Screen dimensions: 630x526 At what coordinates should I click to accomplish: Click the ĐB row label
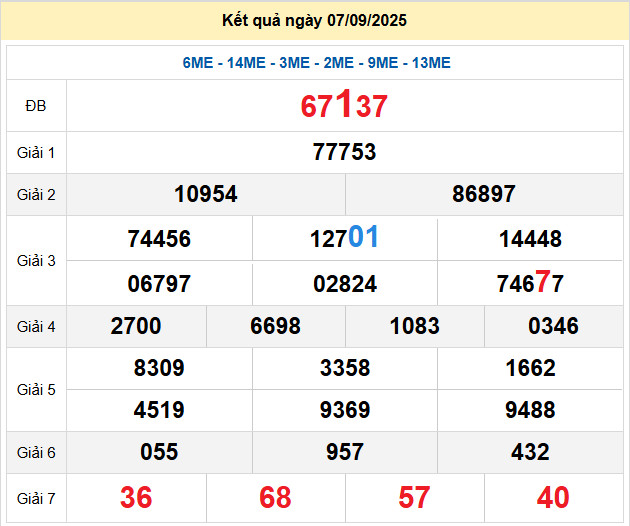pyautogui.click(x=36, y=106)
